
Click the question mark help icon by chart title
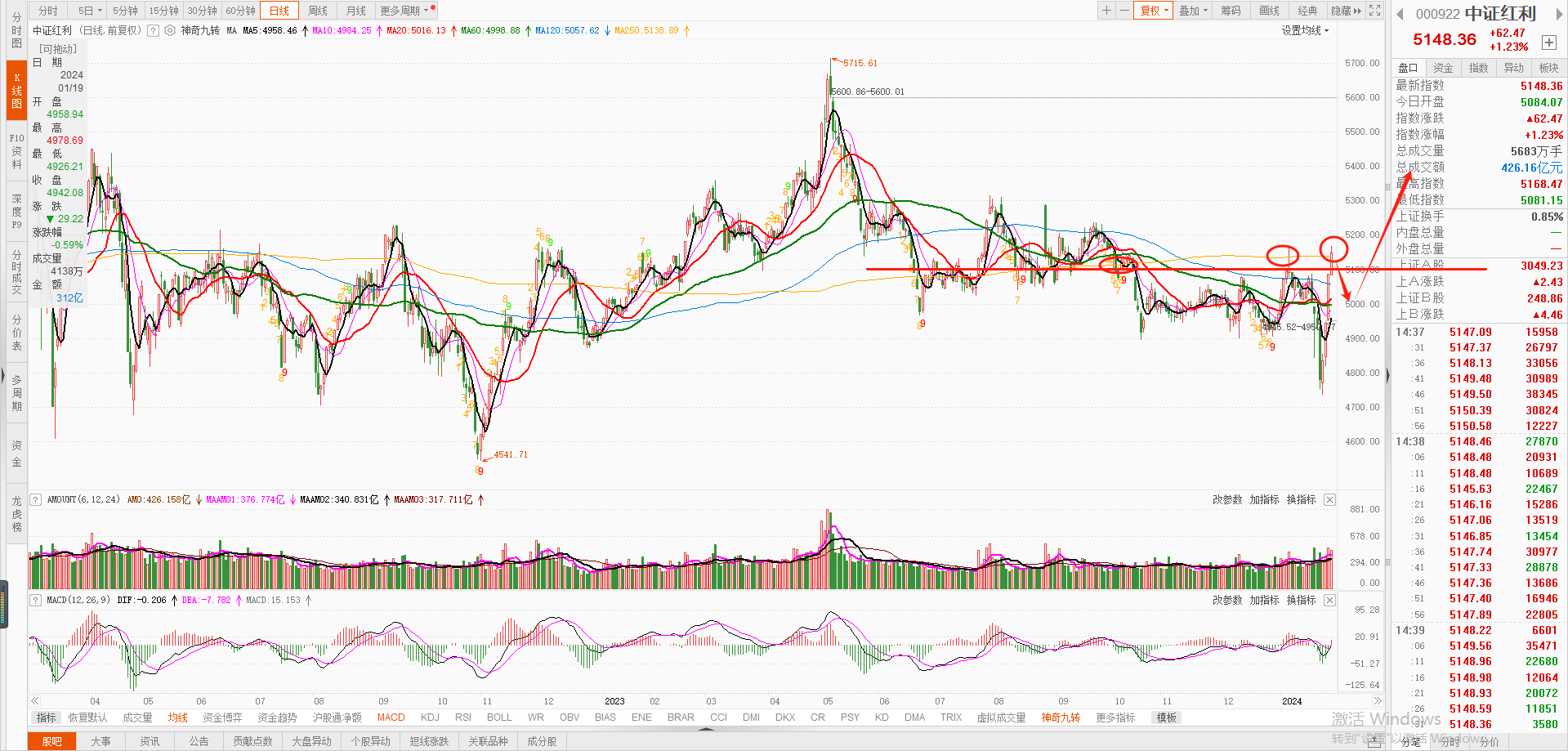tap(153, 30)
